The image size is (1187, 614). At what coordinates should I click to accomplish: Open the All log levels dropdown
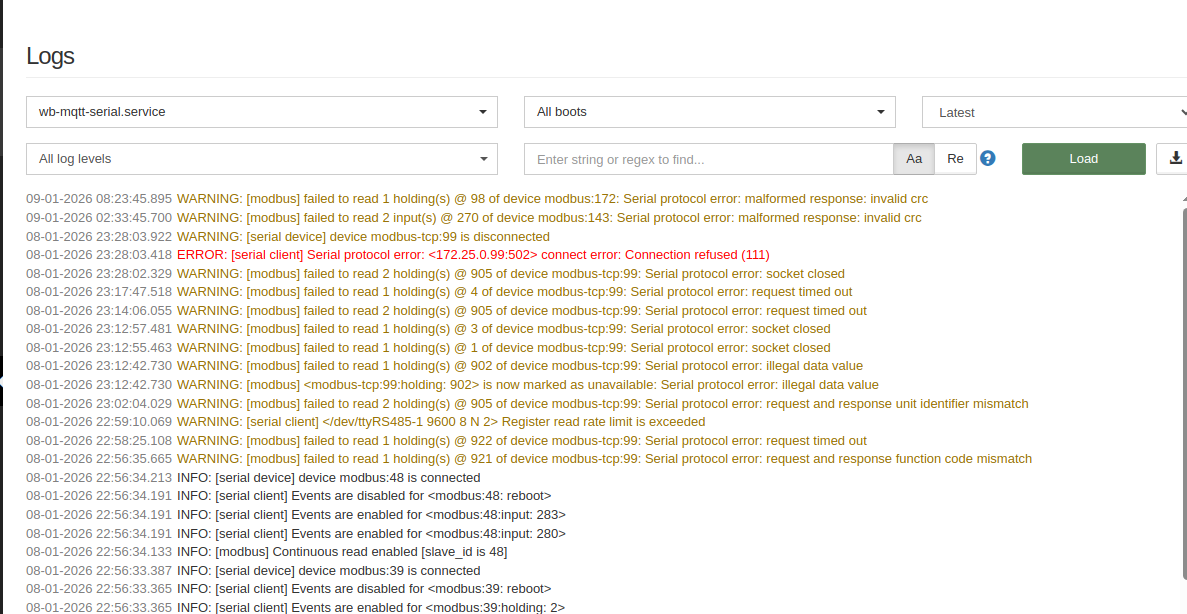262,159
